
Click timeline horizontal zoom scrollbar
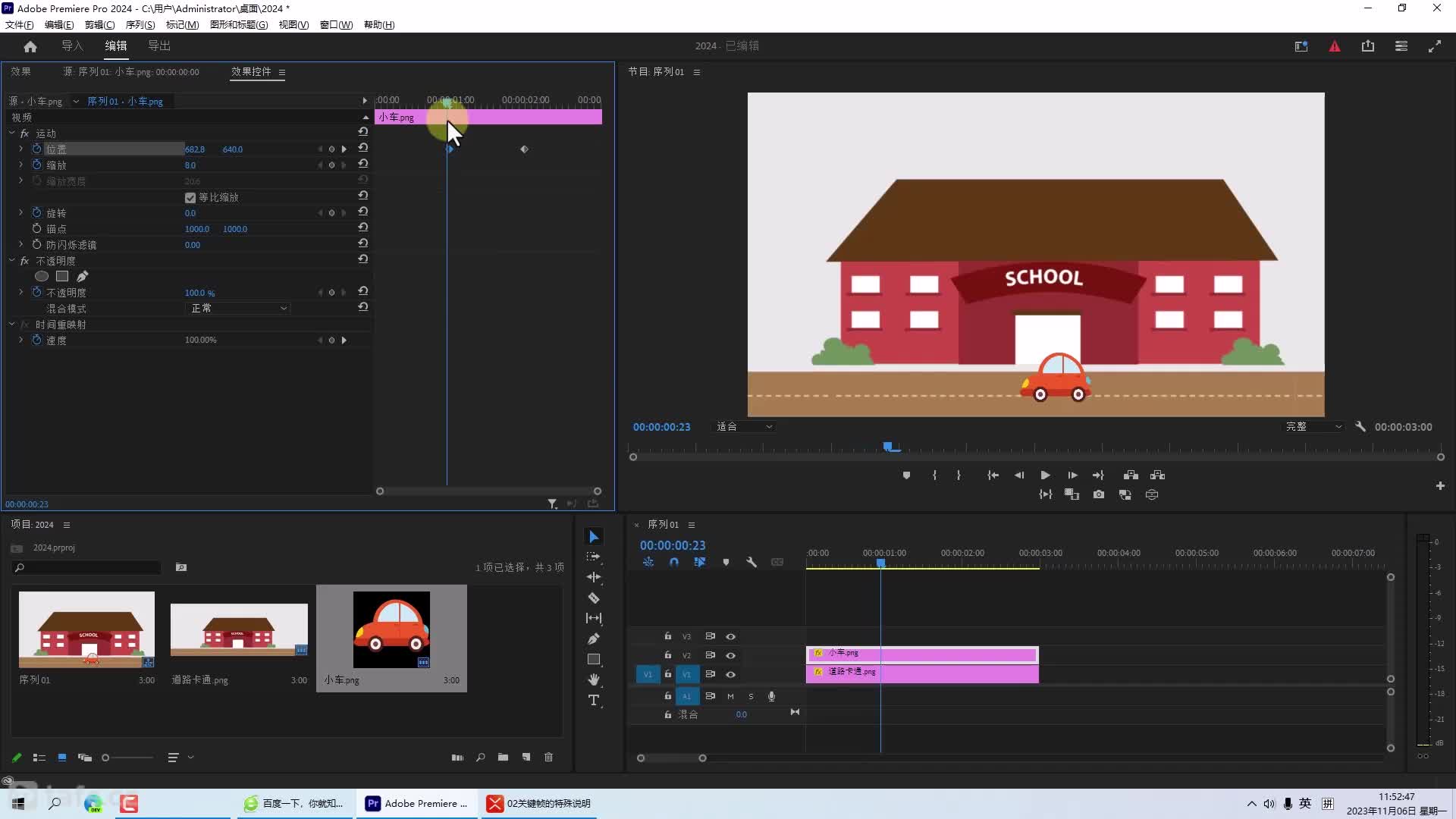pos(671,758)
